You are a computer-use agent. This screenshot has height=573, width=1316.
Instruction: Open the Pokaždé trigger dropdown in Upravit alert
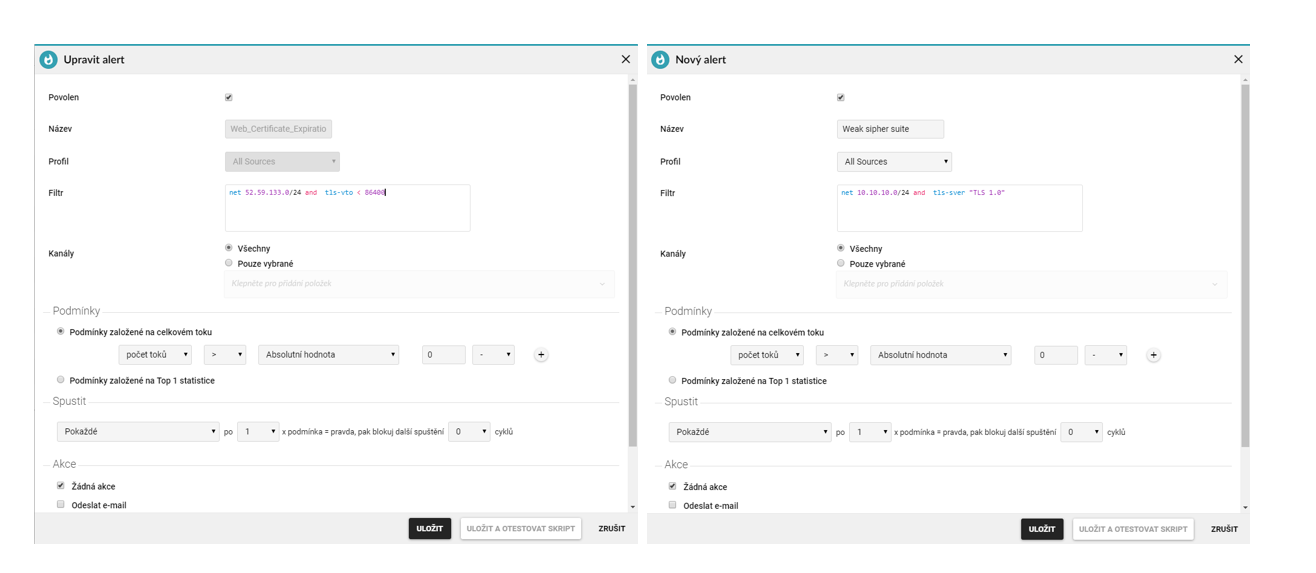138,432
